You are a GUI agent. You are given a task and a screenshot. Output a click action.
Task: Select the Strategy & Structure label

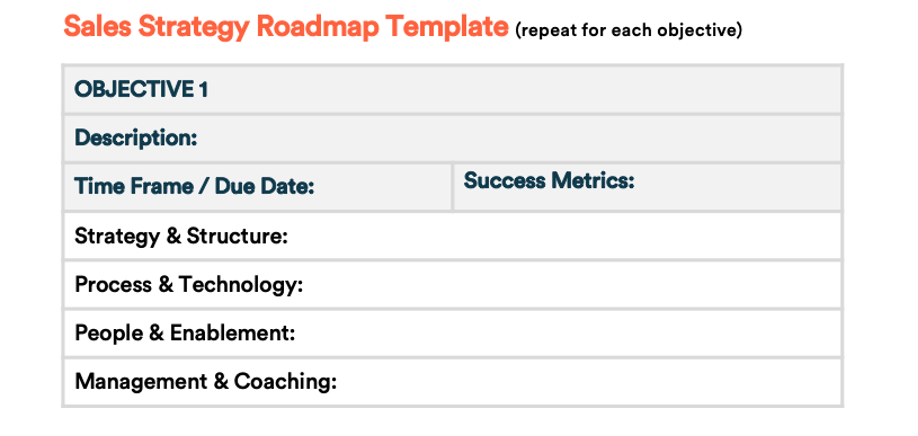coord(181,236)
